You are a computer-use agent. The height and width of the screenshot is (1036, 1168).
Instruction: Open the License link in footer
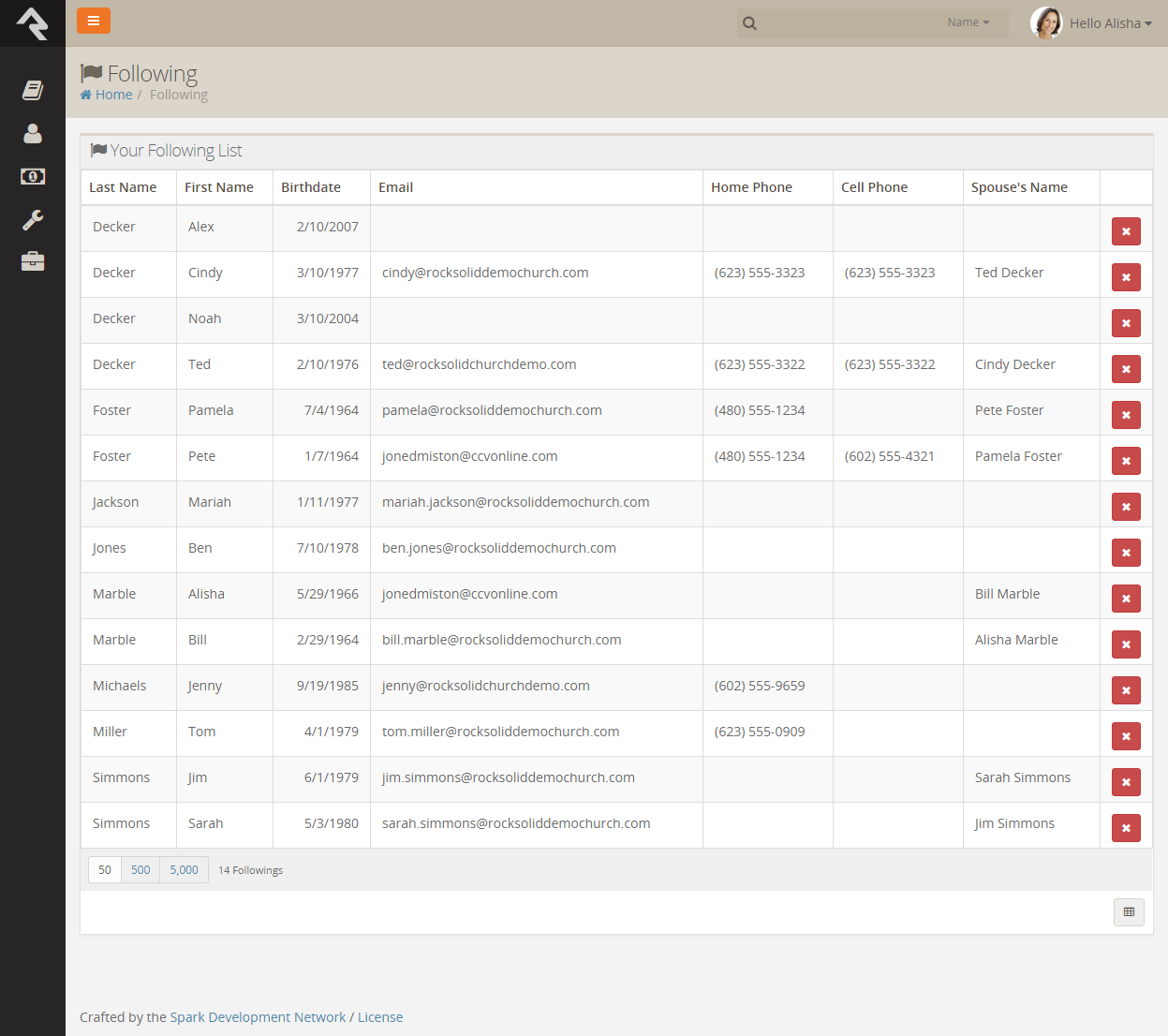[380, 1017]
